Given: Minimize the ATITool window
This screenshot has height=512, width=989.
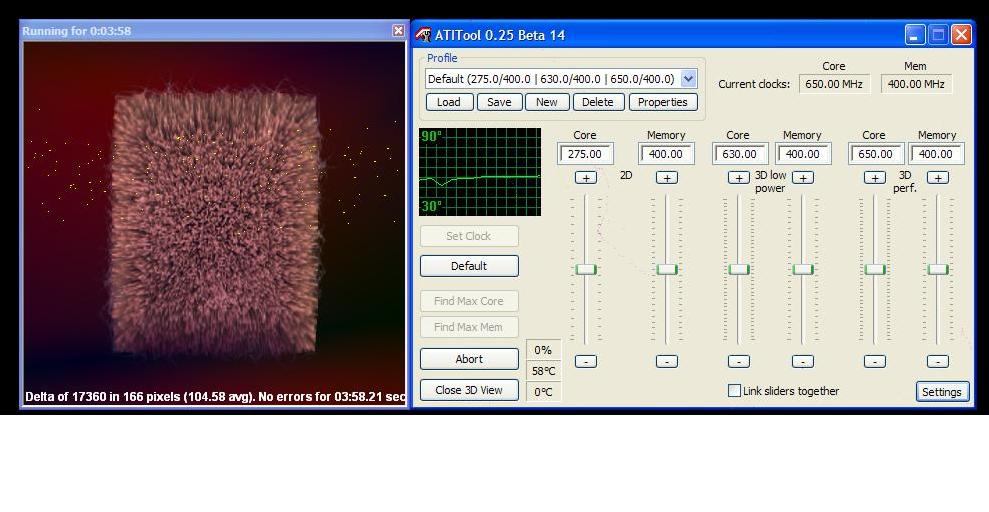Looking at the screenshot, I should (x=915, y=35).
